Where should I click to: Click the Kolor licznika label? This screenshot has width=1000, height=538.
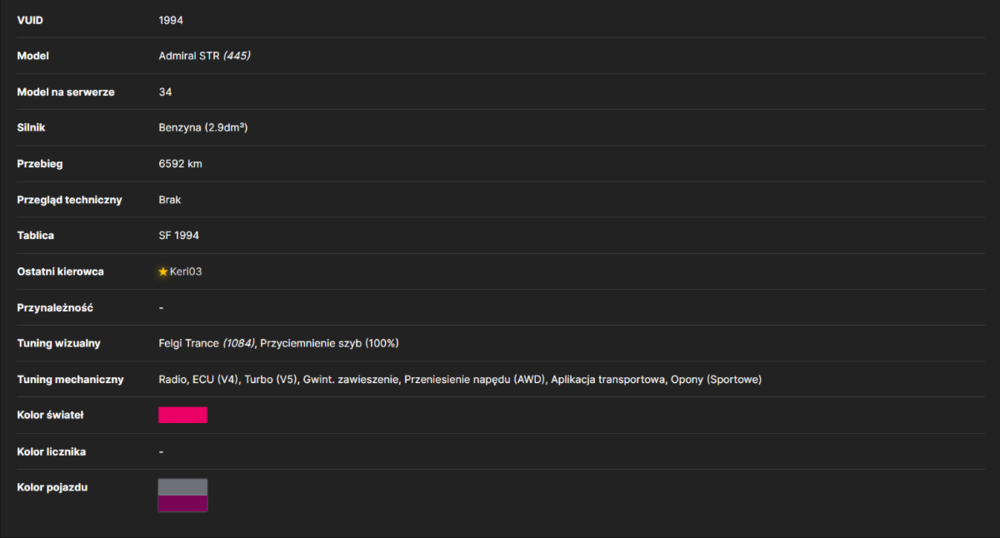[x=51, y=451]
